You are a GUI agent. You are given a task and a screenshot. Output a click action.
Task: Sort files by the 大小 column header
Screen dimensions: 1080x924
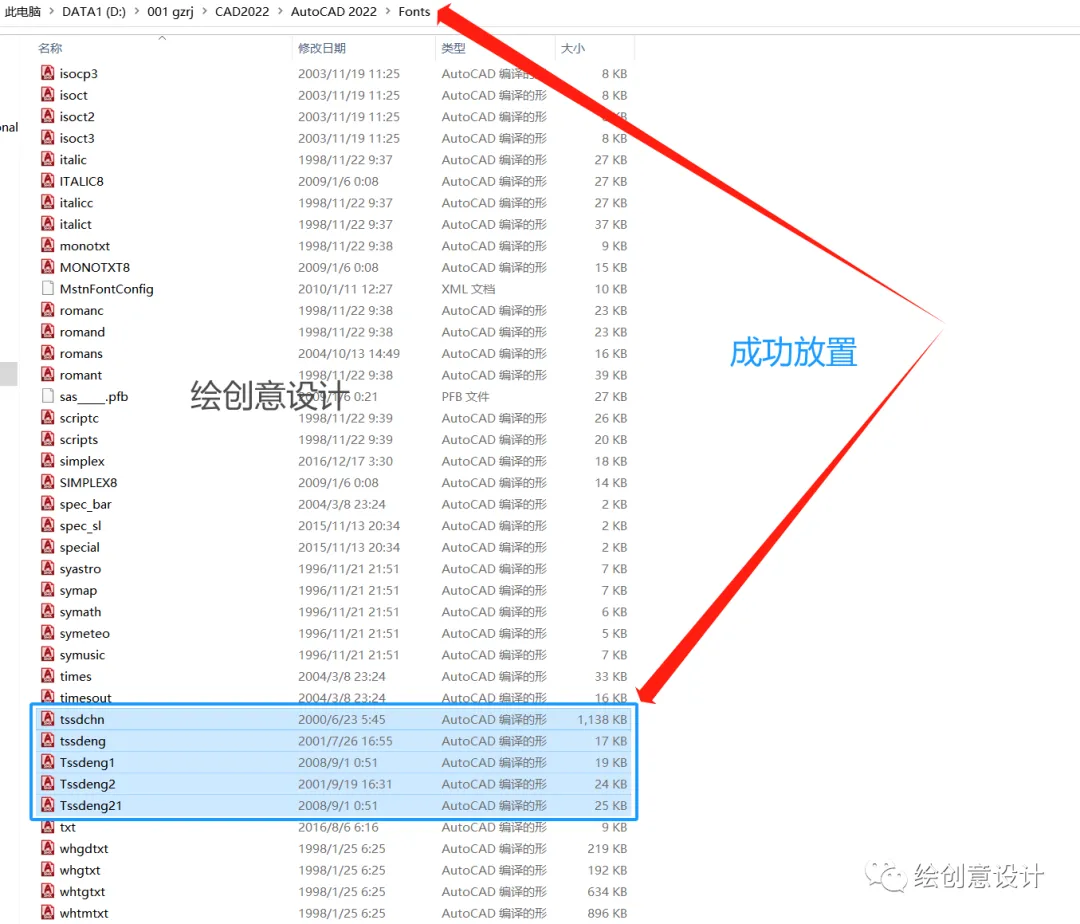(x=573, y=48)
